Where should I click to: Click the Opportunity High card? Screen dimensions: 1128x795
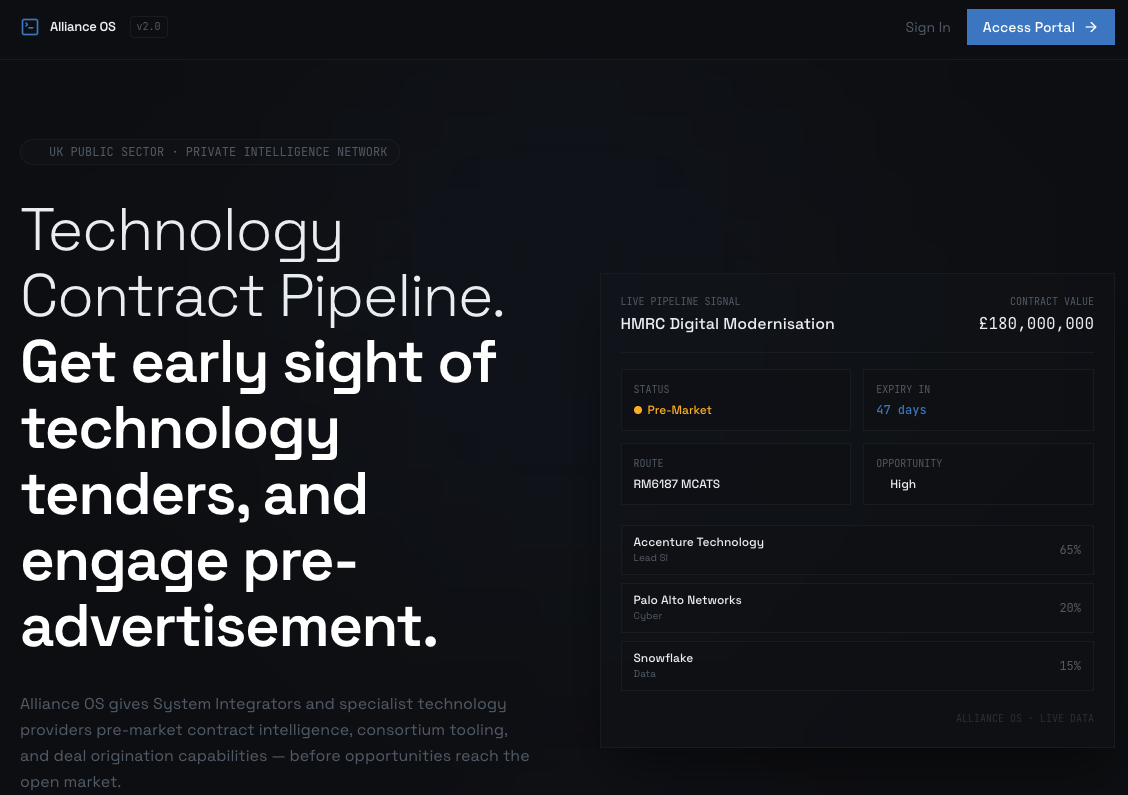pos(978,474)
